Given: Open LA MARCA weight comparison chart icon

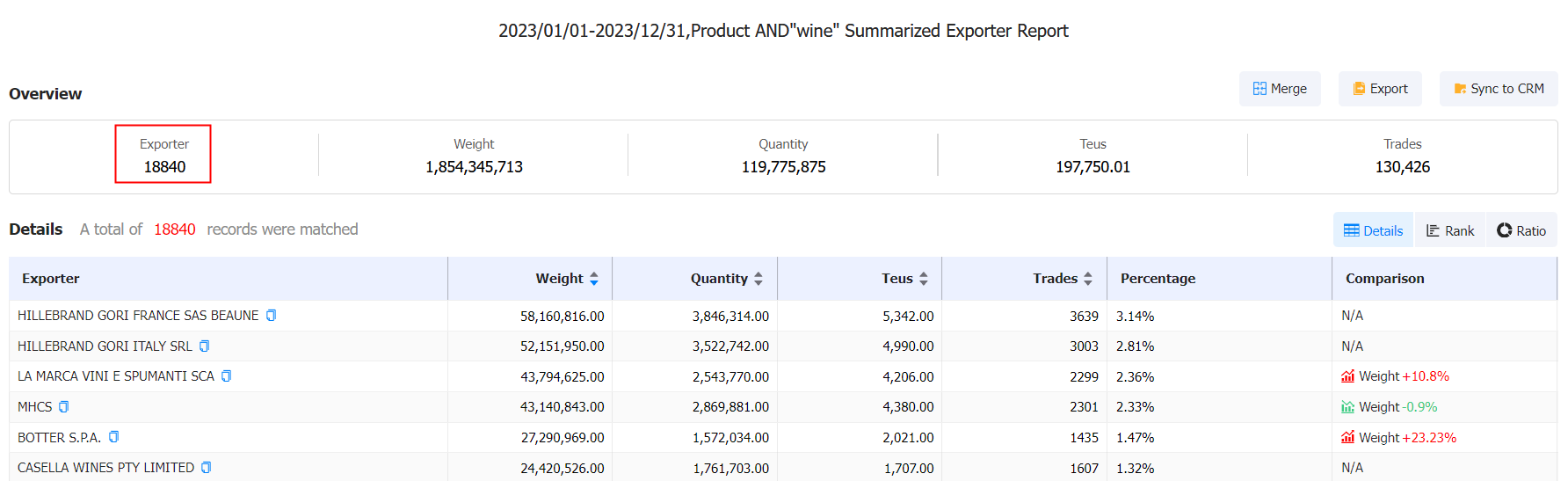Looking at the screenshot, I should pos(1347,376).
